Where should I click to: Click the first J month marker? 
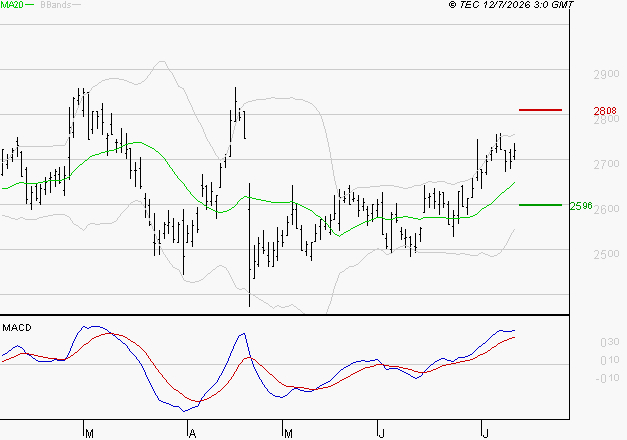(x=381, y=434)
